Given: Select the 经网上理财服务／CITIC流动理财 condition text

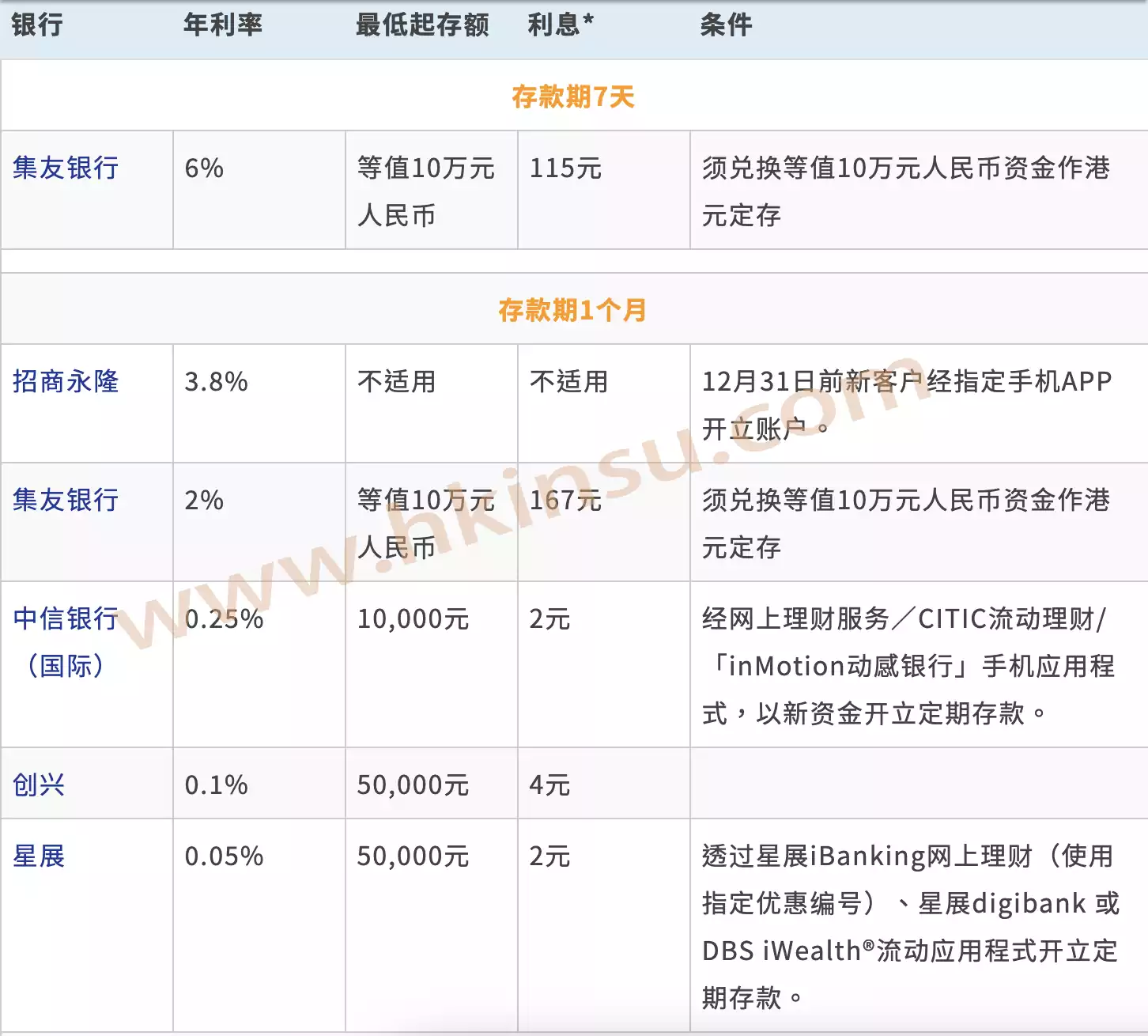Looking at the screenshot, I should click(x=908, y=666).
